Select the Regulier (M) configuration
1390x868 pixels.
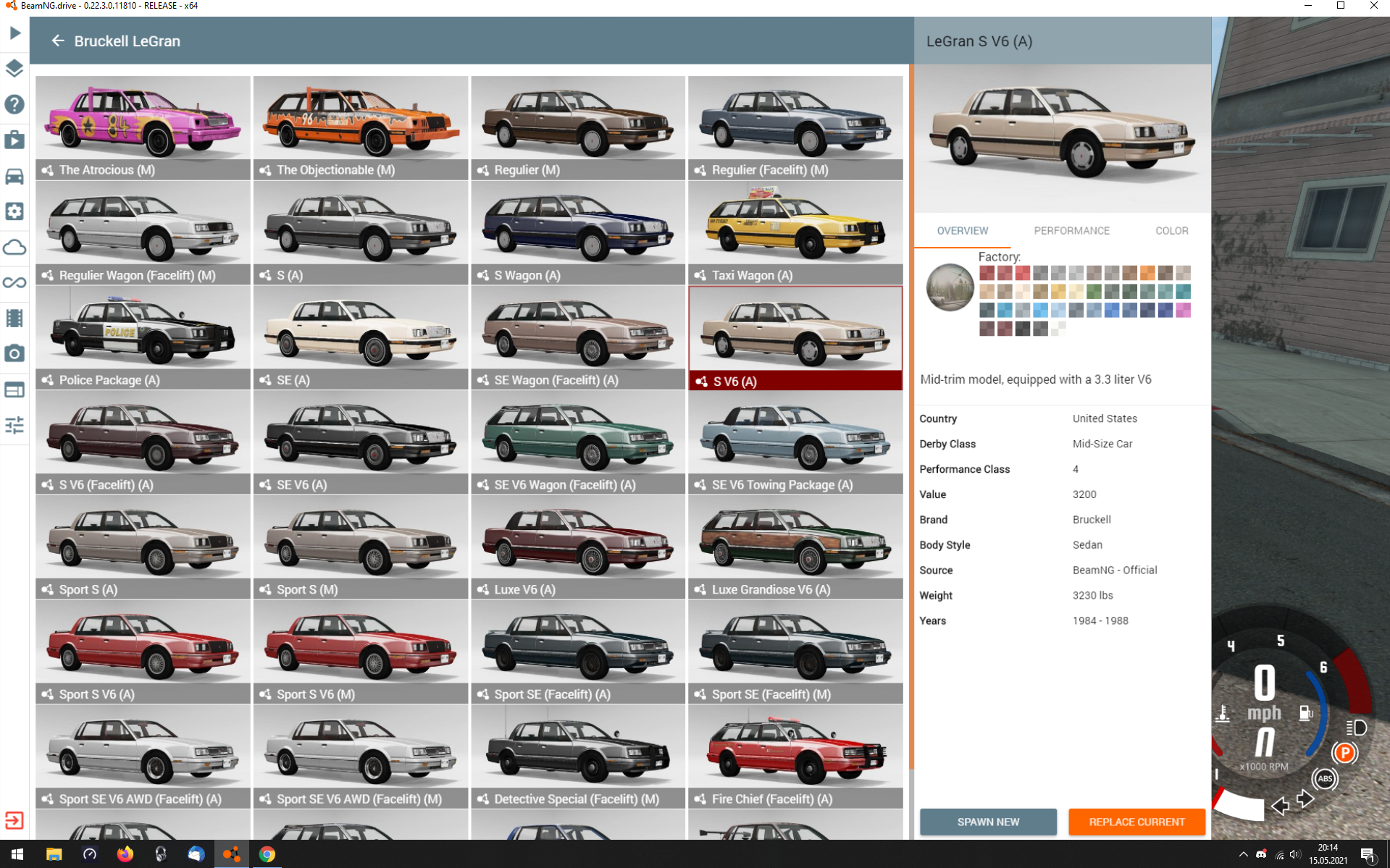click(578, 127)
